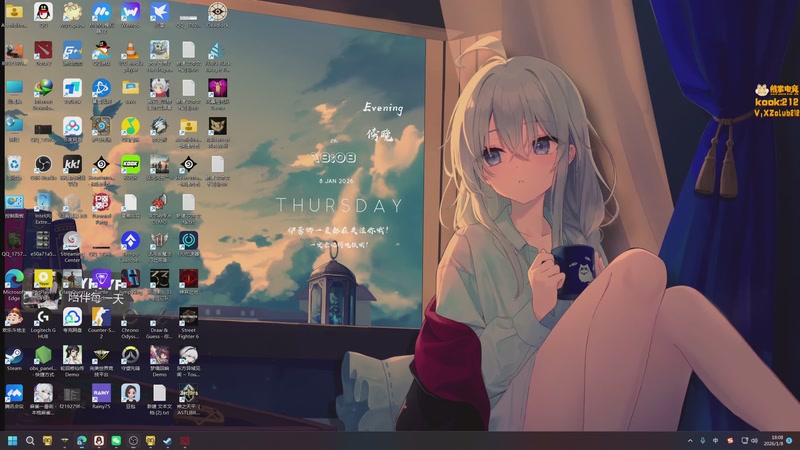Open the G+ blue desktop shortcut
The width and height of the screenshot is (800, 450).
point(72,50)
